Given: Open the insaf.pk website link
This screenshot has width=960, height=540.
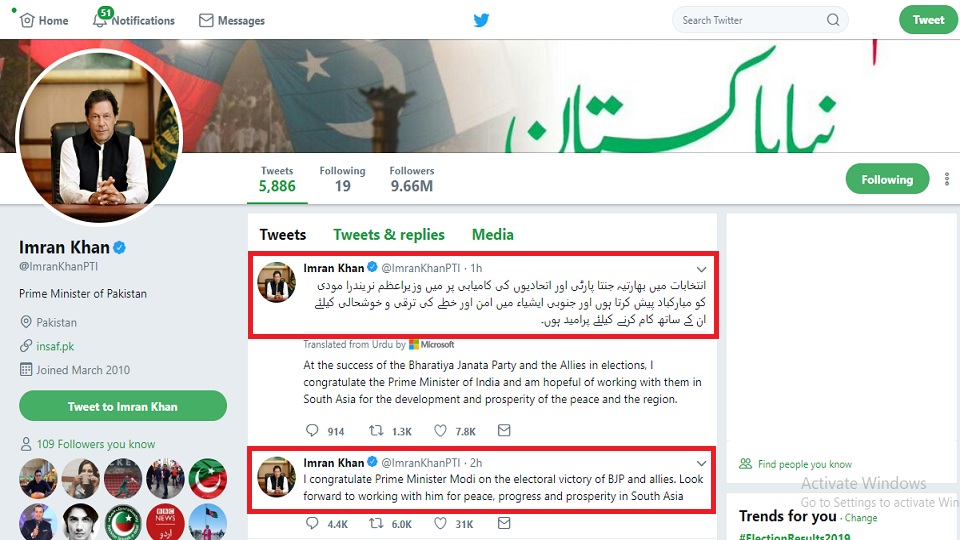Looking at the screenshot, I should click(x=55, y=347).
